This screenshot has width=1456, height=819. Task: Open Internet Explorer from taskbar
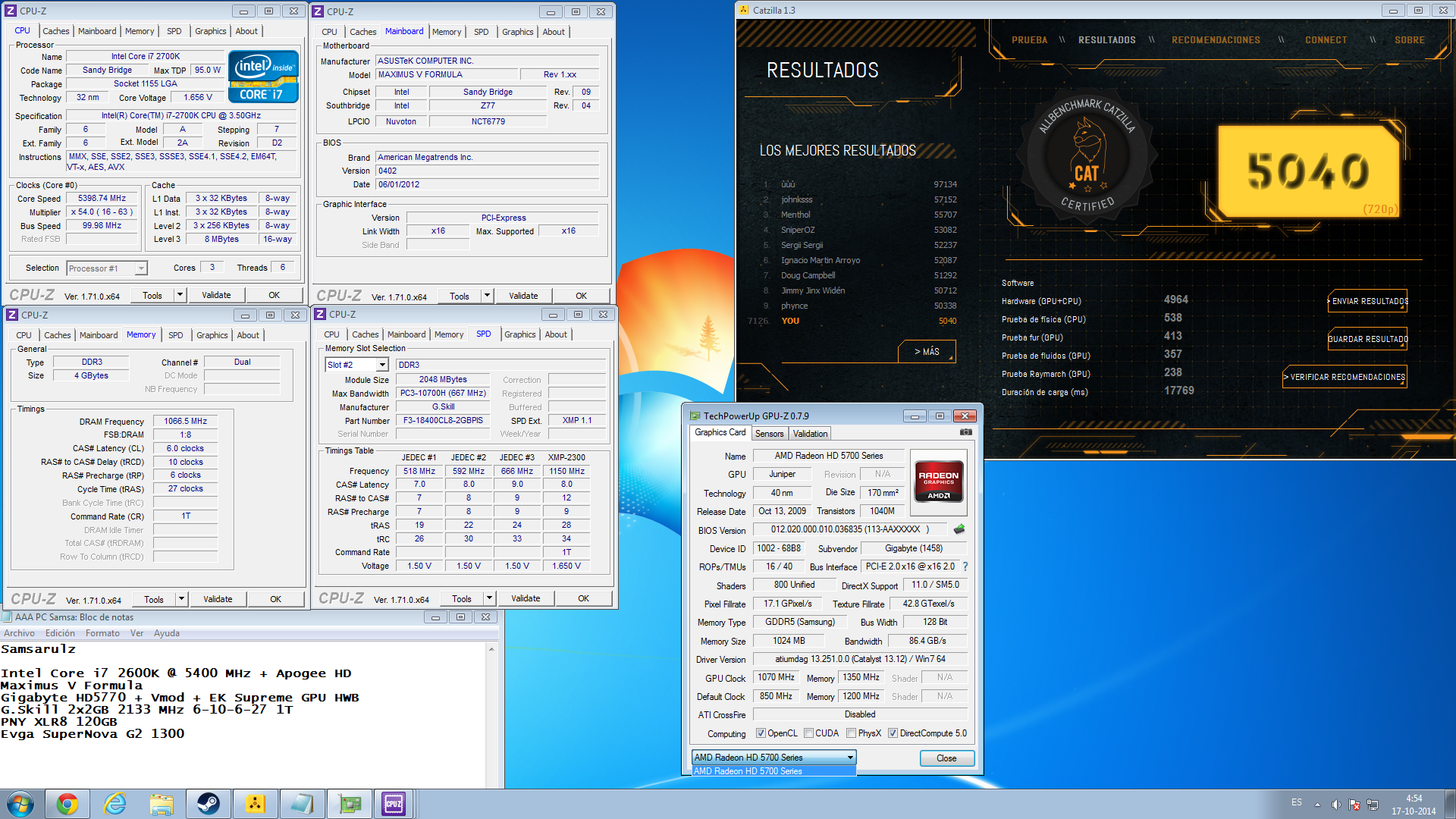115,804
